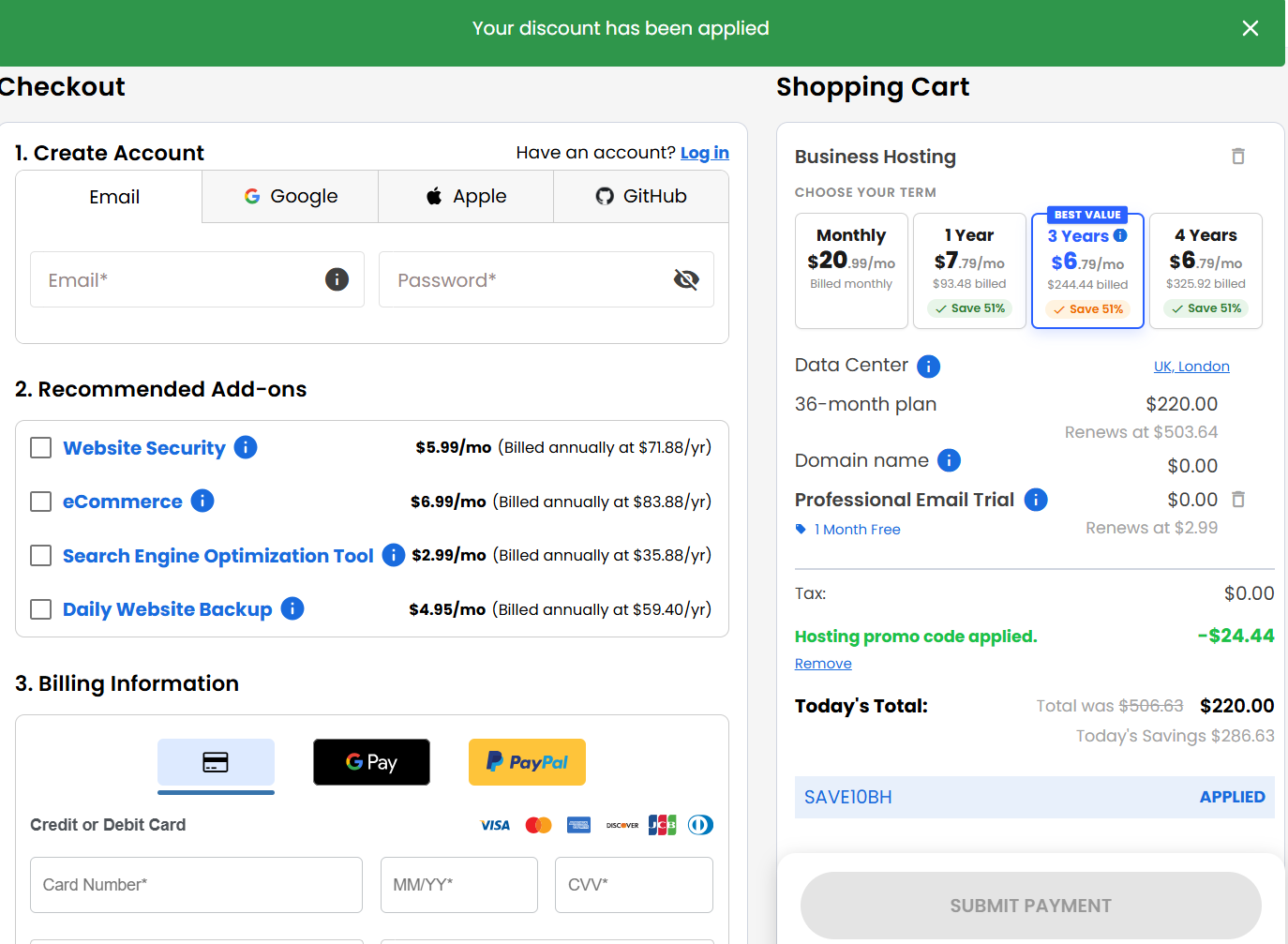Click the Diners Club logo

click(700, 825)
